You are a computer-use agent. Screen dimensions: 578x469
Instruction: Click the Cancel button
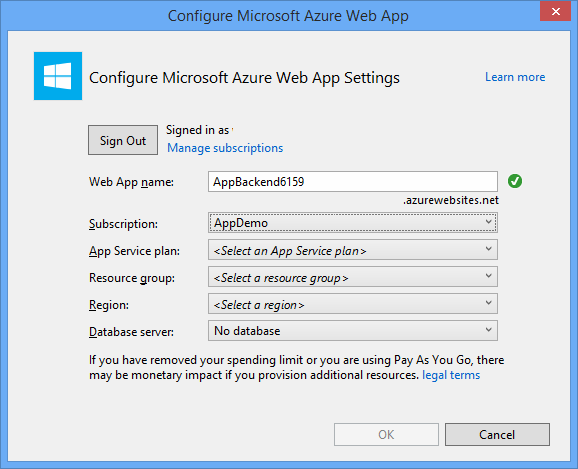pos(497,434)
